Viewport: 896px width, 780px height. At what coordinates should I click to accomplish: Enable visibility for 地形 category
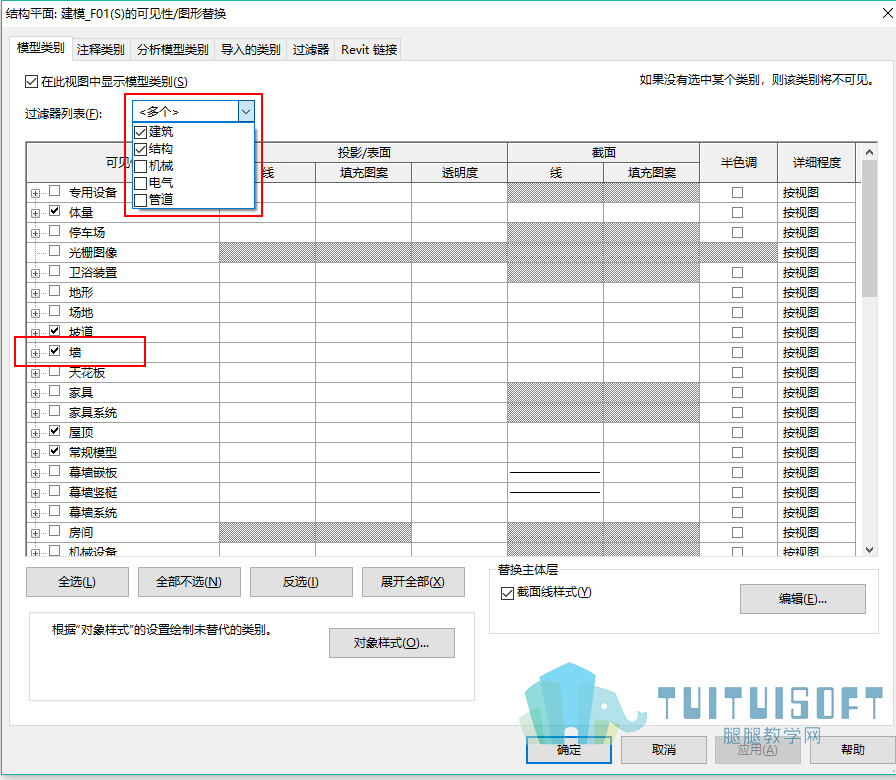[55, 291]
